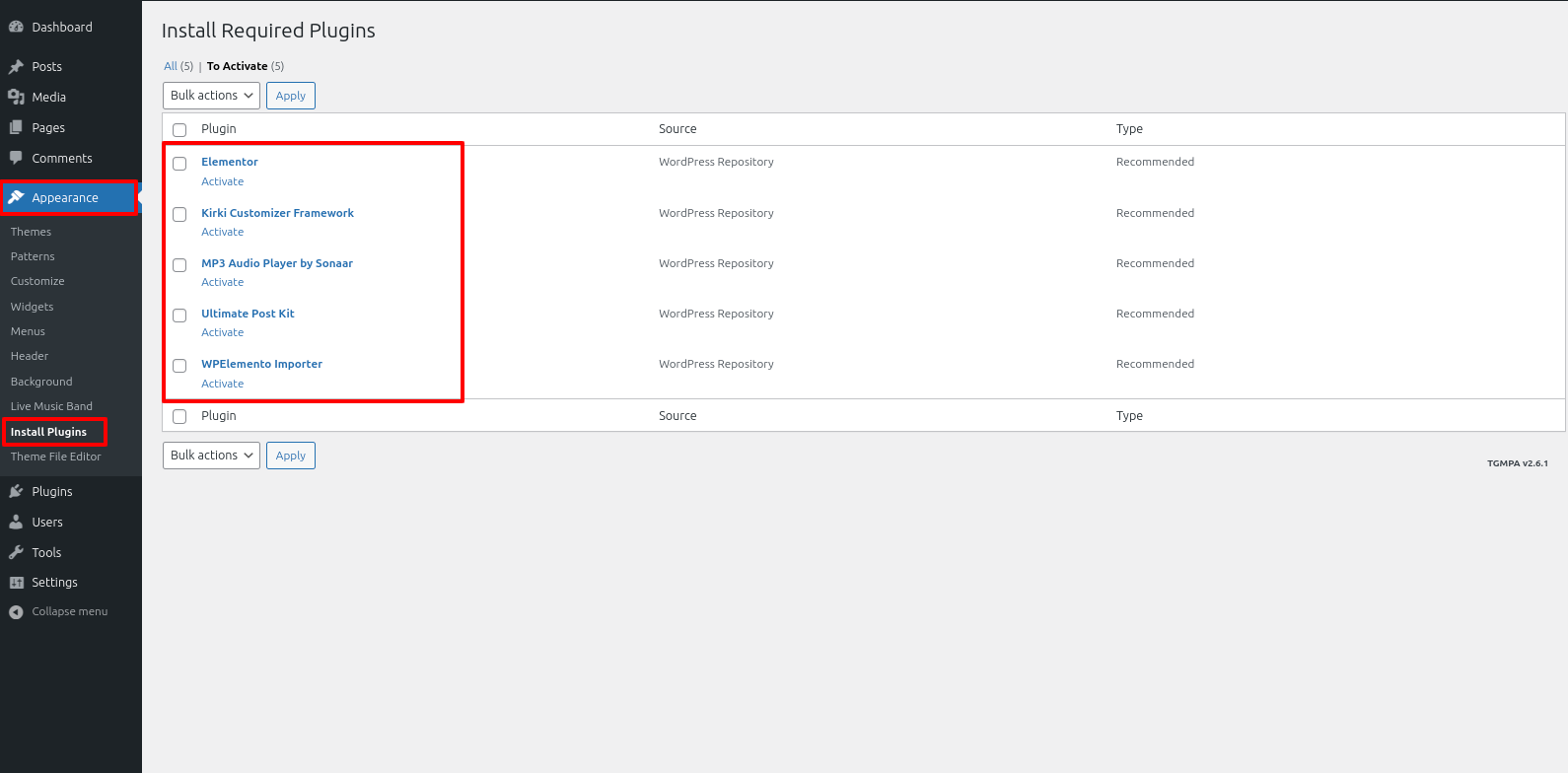Activate the Elementor plugin
This screenshot has height=773, width=1568.
point(223,181)
